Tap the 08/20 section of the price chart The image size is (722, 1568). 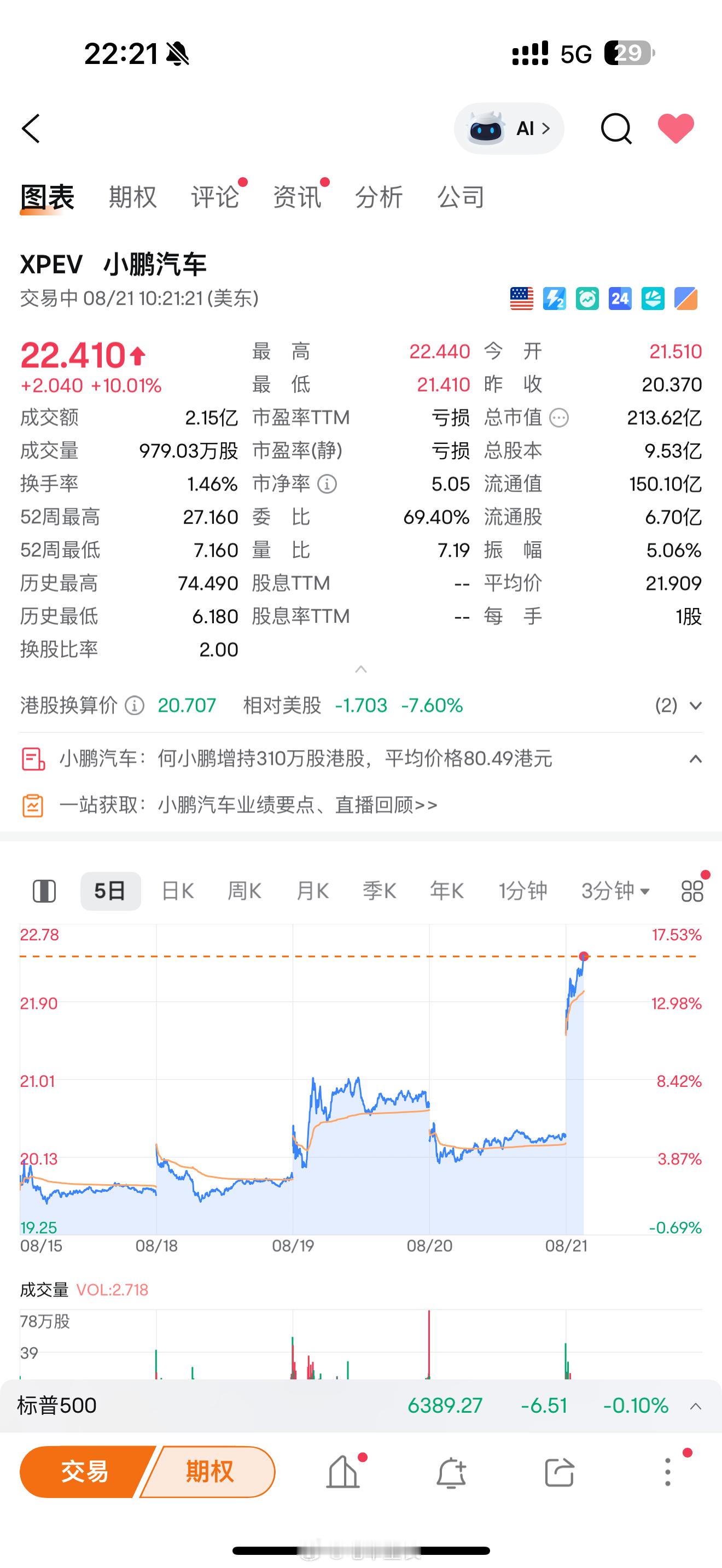pyautogui.click(x=497, y=1079)
